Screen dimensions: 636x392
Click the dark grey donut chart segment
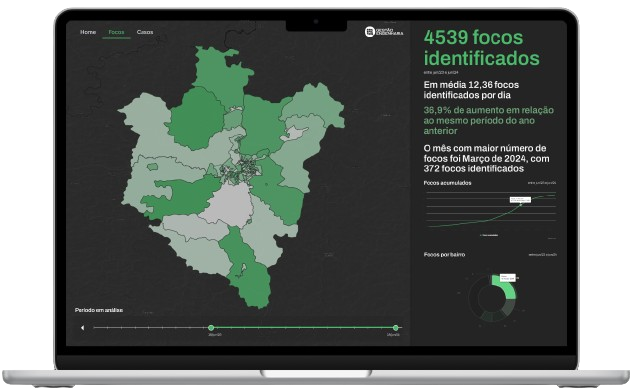pyautogui.click(x=509, y=307)
